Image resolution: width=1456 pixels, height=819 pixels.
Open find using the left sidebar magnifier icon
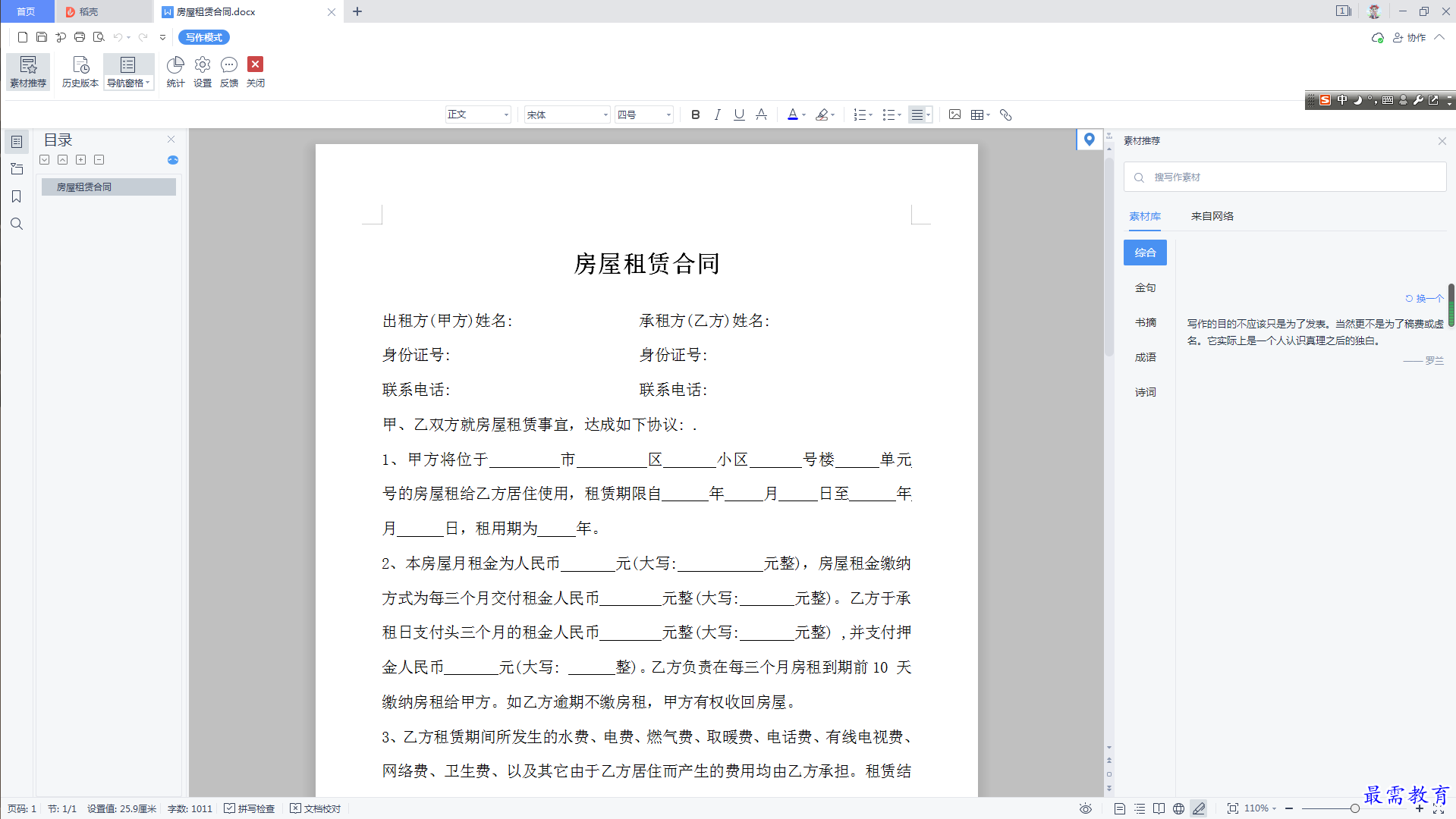click(x=17, y=224)
